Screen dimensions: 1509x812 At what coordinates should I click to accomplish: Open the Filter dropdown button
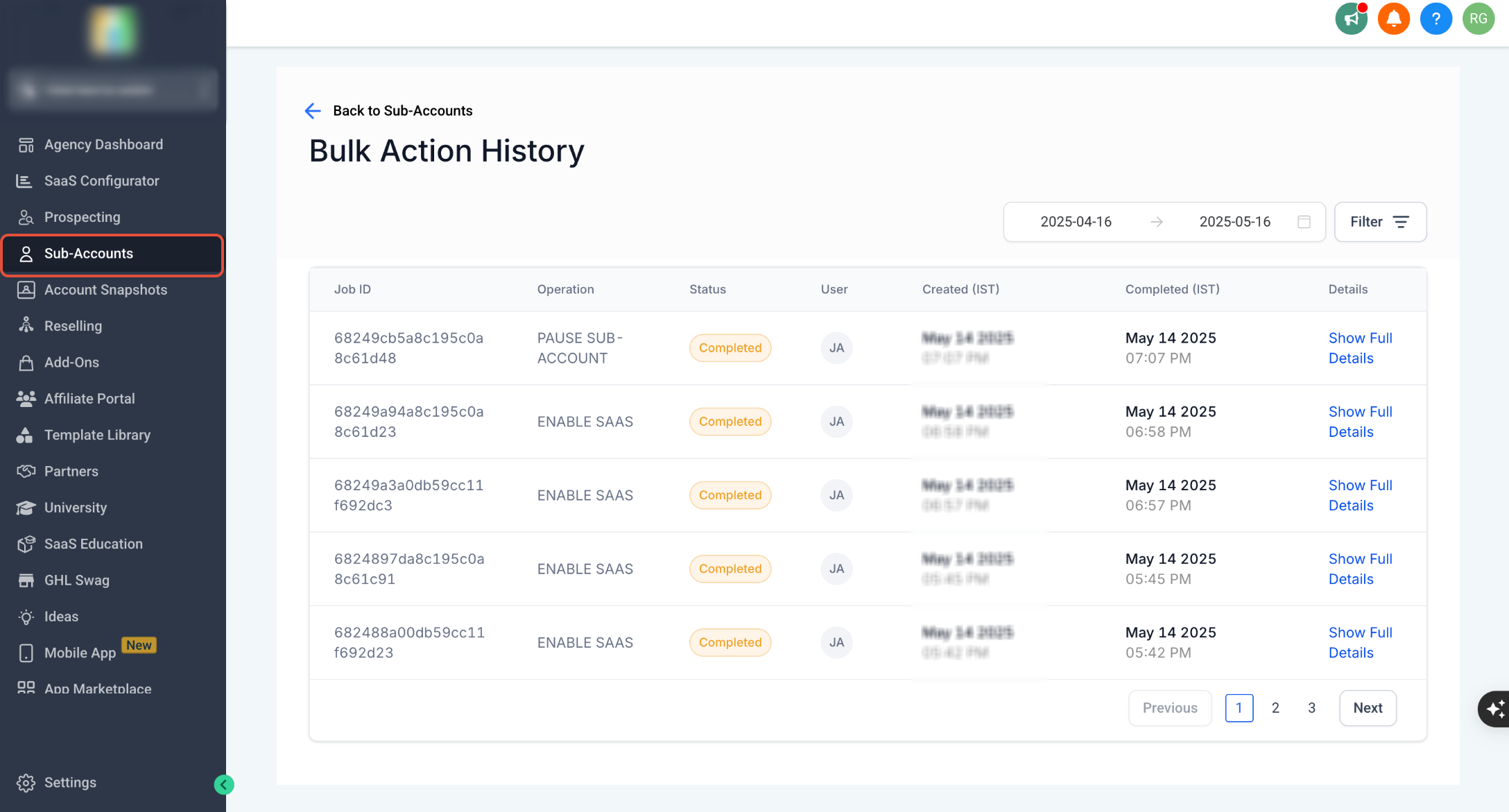tap(1380, 222)
